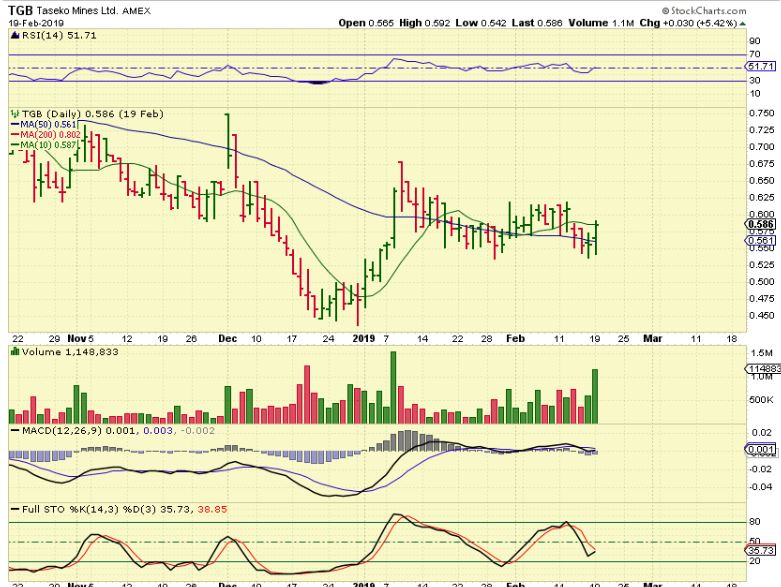Click the 30 RSI axis label
The image size is (781, 587).
pos(755,80)
